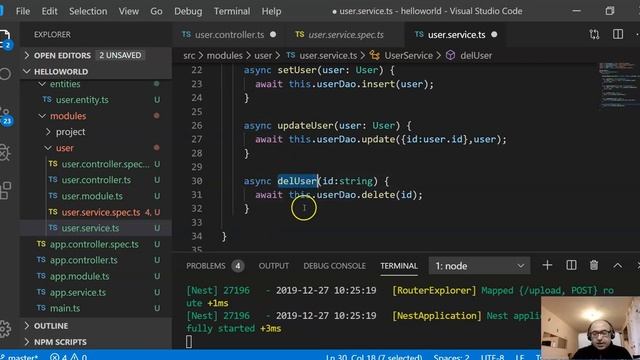Close unsaved user.service.ts tab dot
Screen dimensions: 640x360
click(494, 35)
